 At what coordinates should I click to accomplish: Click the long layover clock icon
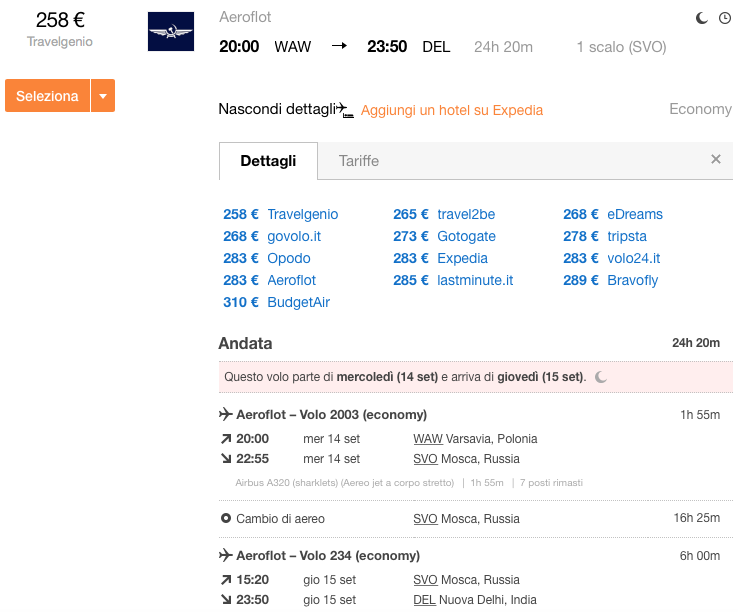coord(725,18)
